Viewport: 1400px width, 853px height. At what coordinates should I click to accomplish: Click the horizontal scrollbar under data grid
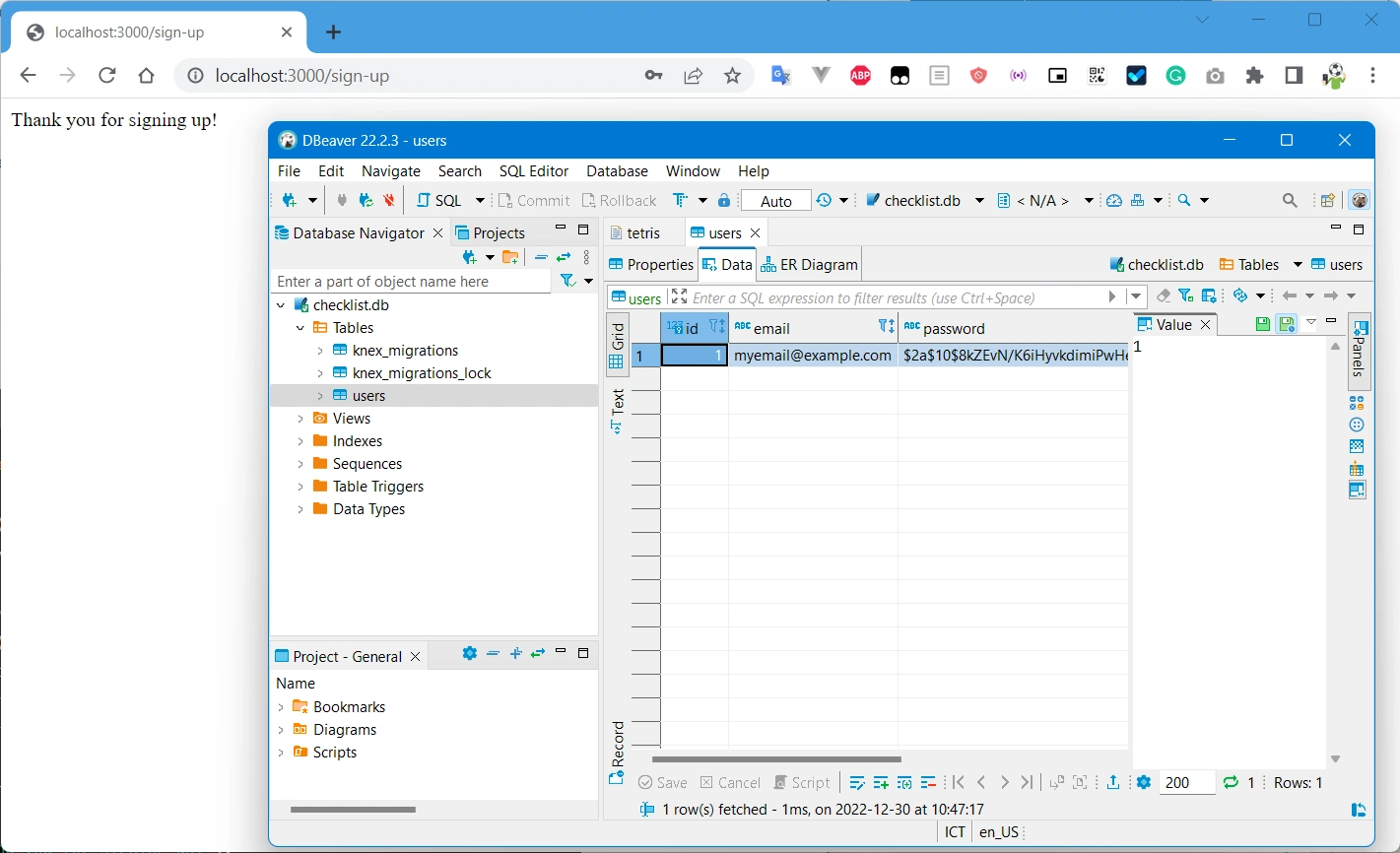776,759
